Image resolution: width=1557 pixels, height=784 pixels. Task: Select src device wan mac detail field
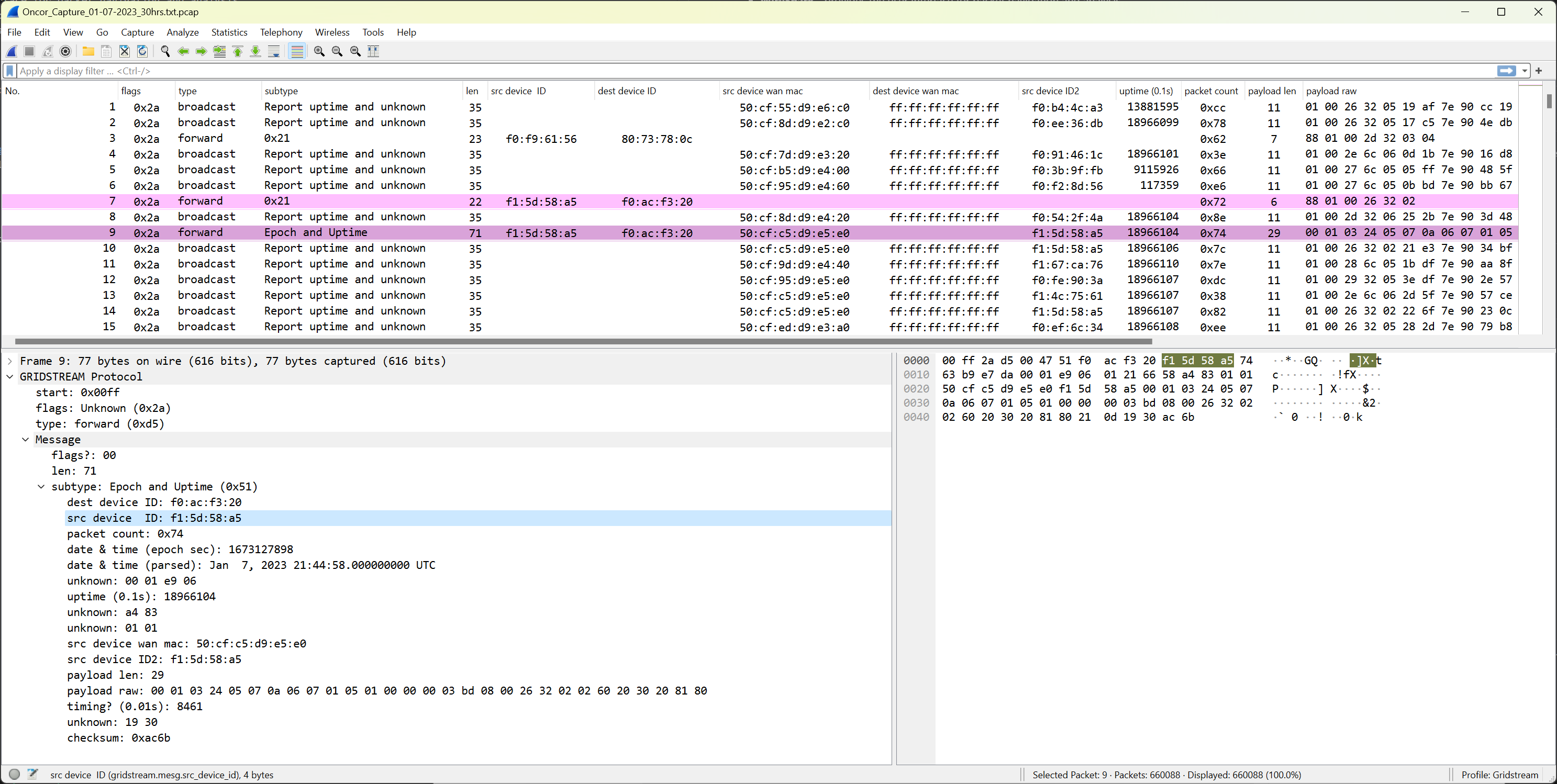tap(187, 643)
